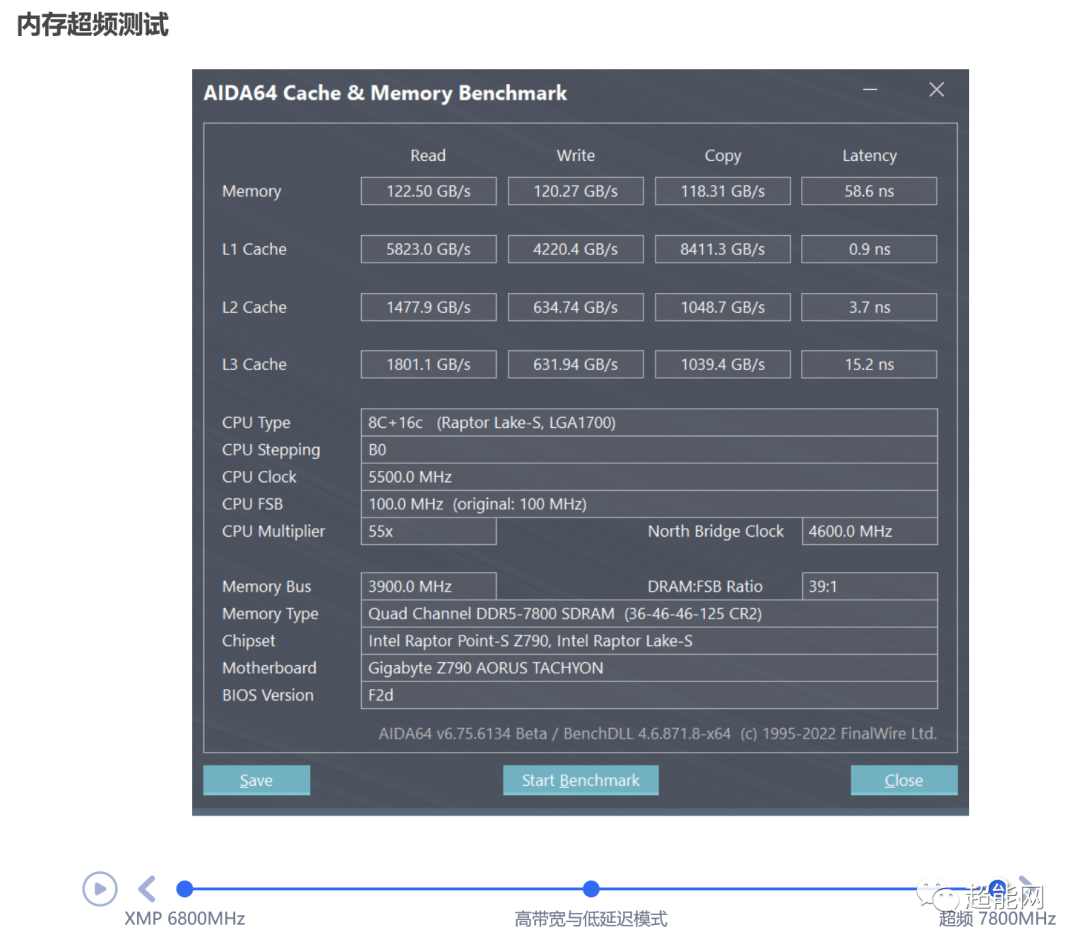Click the L2 Cache Copy value 1048.7 GB/s
The height and width of the screenshot is (944, 1080).
point(723,307)
